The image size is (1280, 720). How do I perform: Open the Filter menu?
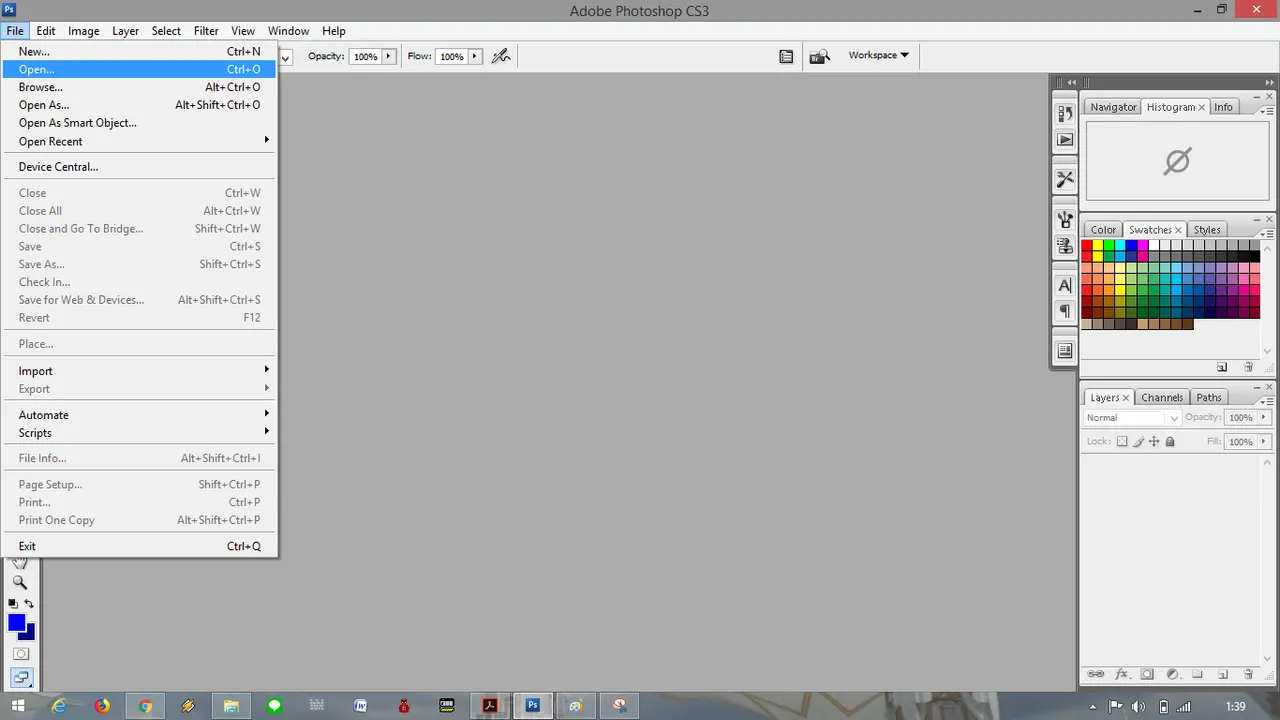coord(206,31)
